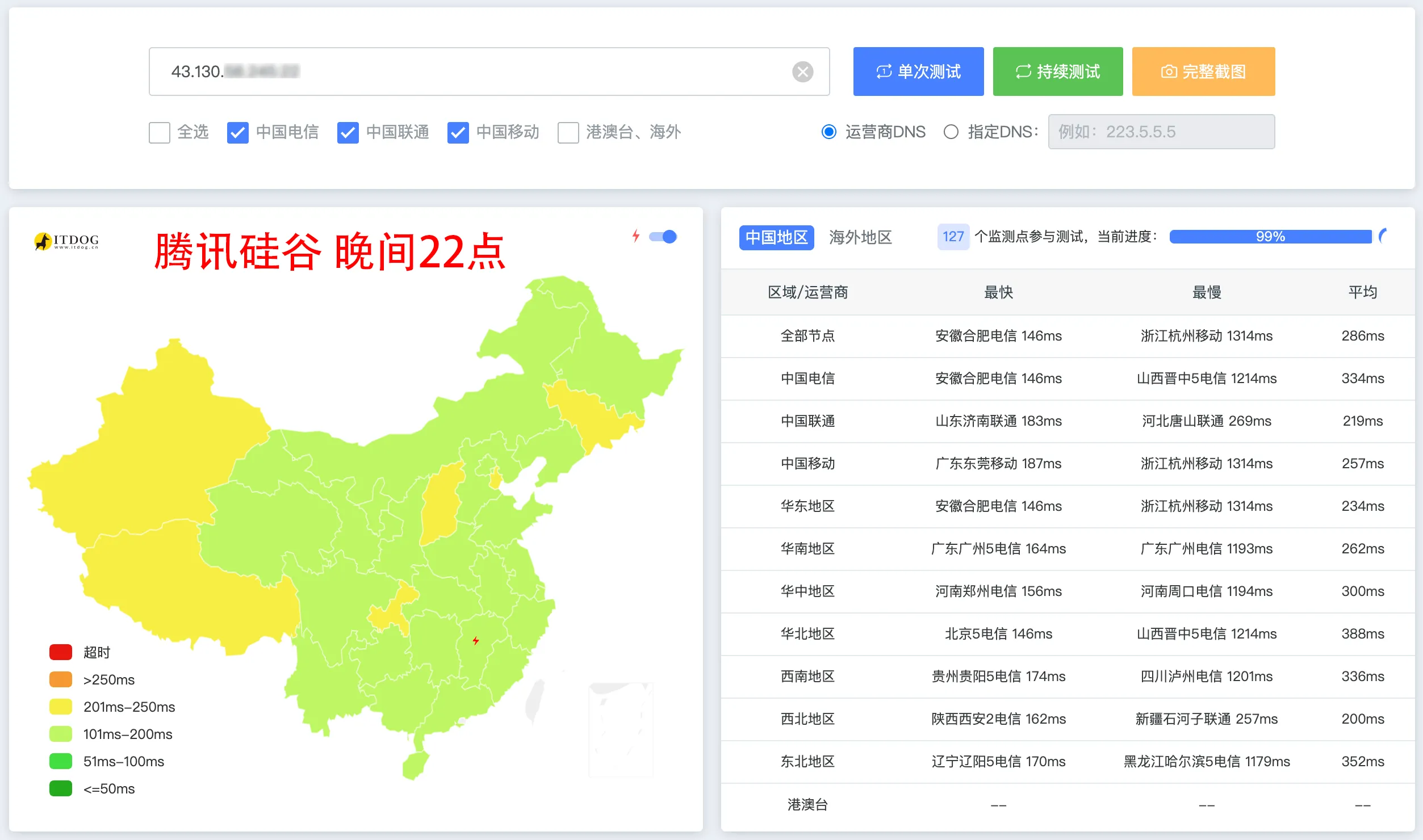Image resolution: width=1423 pixels, height=840 pixels.
Task: Click 新疆石河子联通 257ms cell
Action: (x=1206, y=719)
